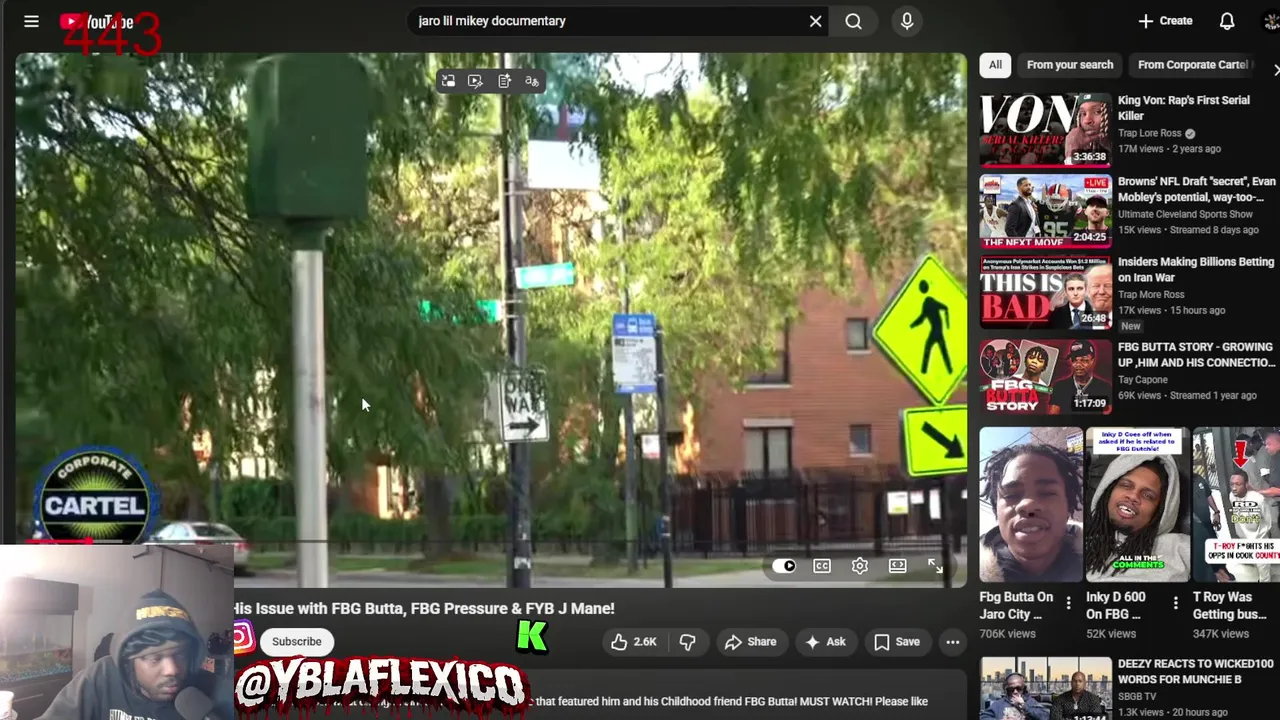Image resolution: width=1280 pixels, height=720 pixels.
Task: Show the next filter chips with the arrow
Action: [1275, 69]
